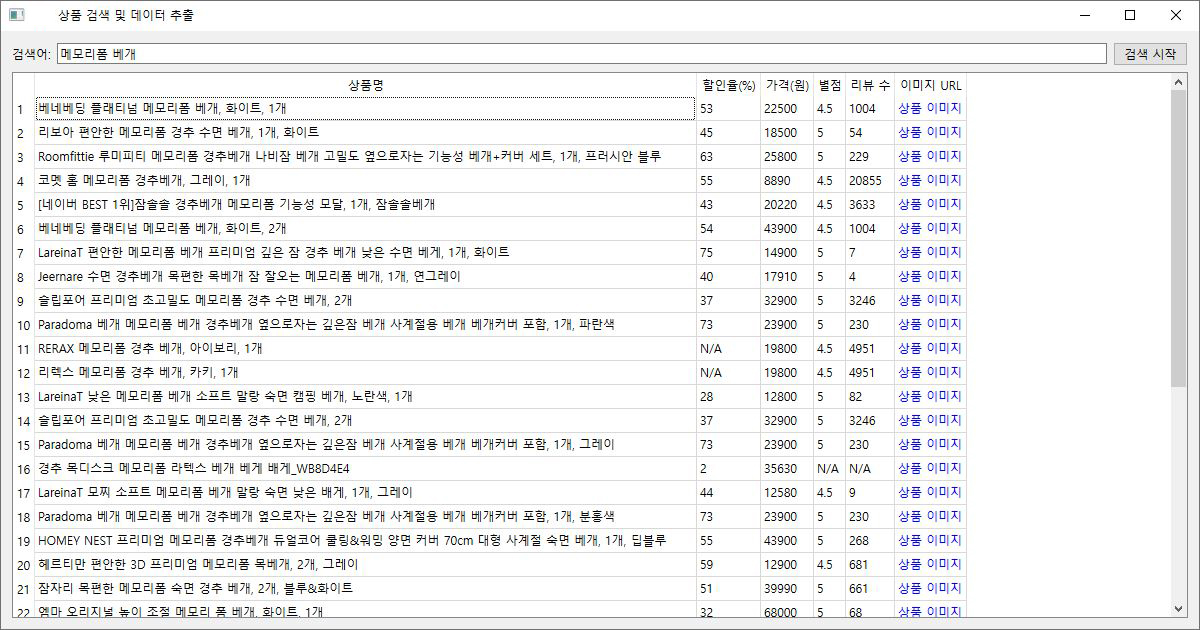Select row header number 5
Screen dimensions: 1200x630
(22, 205)
